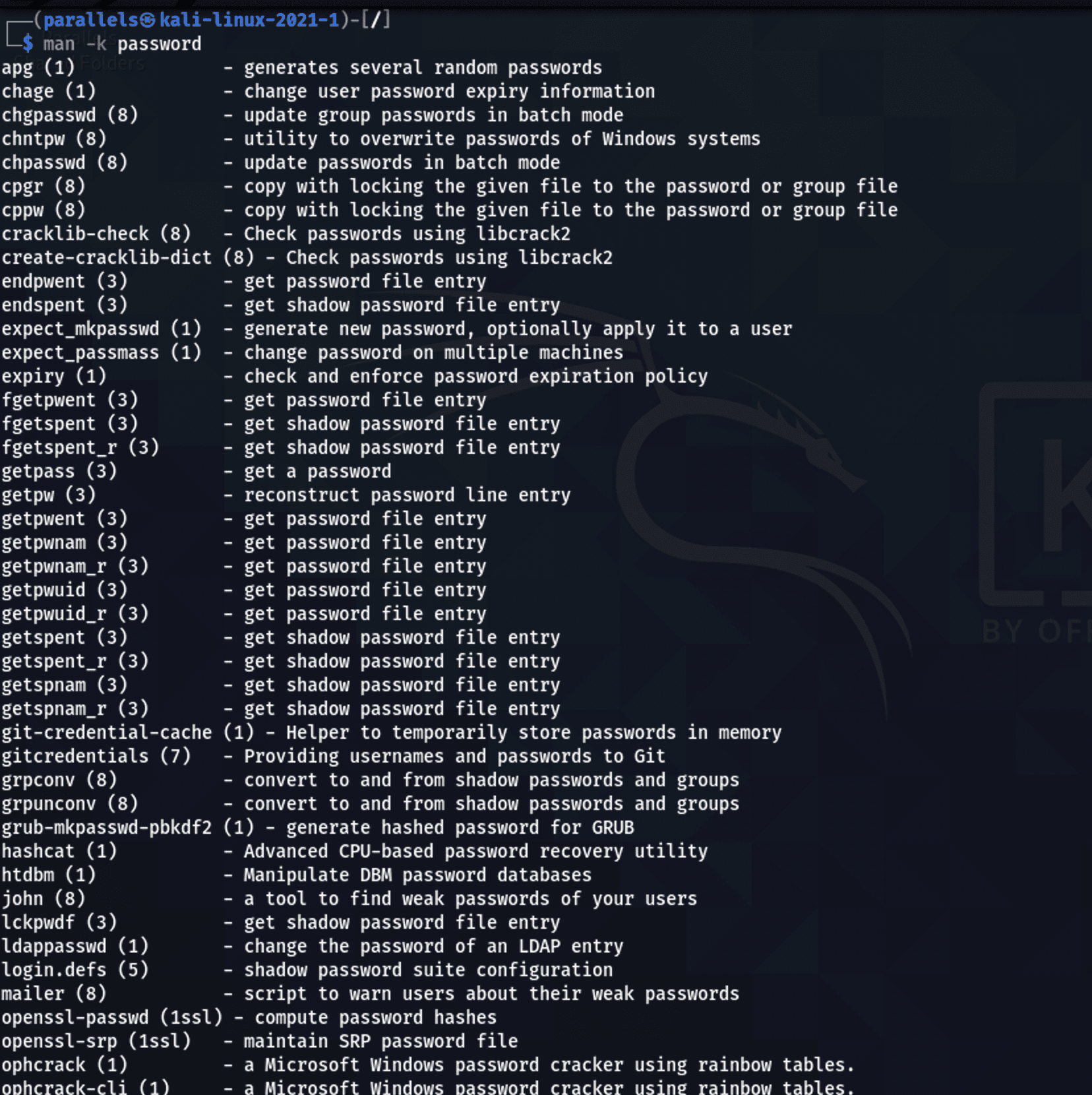The height and width of the screenshot is (1095, 1092).
Task: Click the 'create-cracklib-dict (8)' entry
Action: click(x=128, y=258)
